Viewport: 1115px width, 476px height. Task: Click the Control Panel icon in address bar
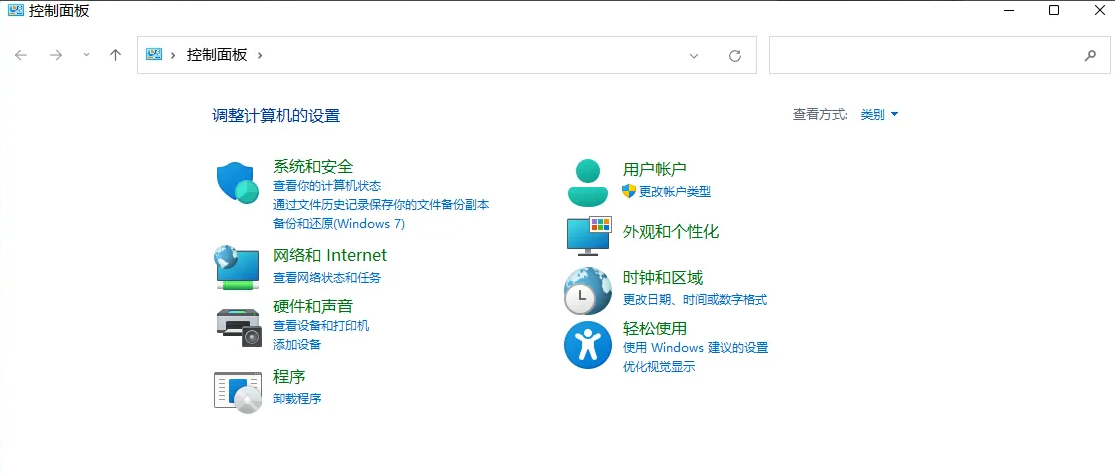tap(154, 54)
